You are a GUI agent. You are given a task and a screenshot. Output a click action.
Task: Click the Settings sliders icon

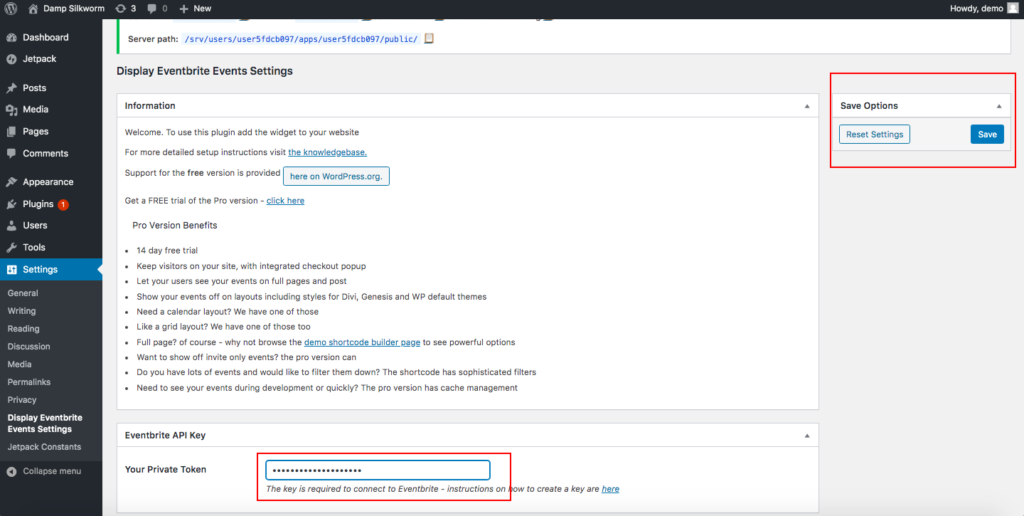pos(11,270)
